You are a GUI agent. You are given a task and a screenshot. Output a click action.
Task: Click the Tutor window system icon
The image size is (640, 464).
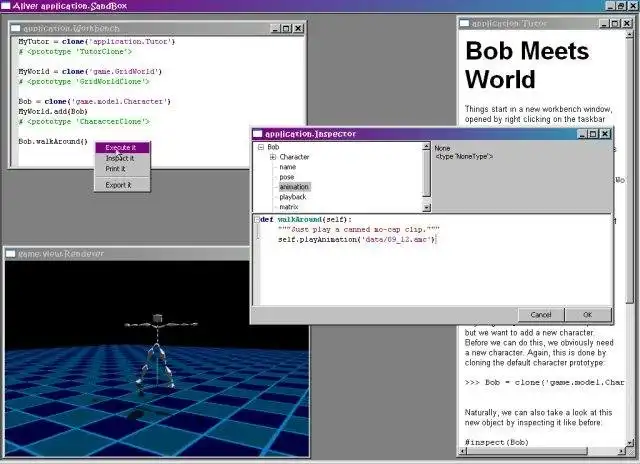pos(464,23)
